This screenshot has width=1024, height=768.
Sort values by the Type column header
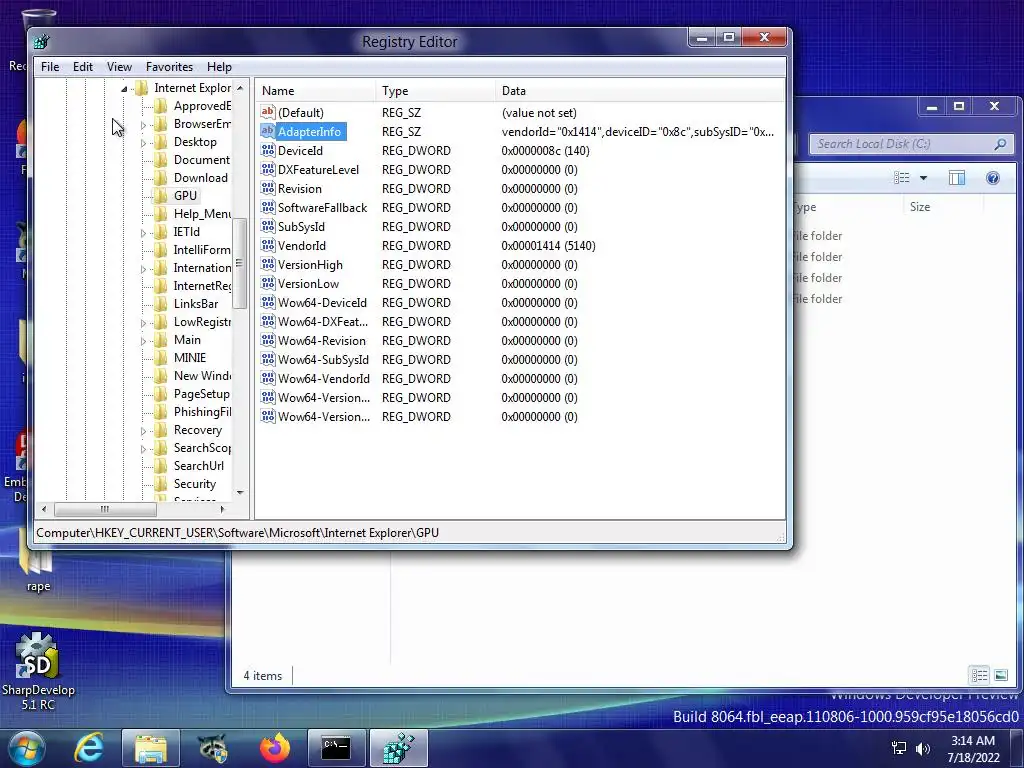tap(436, 91)
